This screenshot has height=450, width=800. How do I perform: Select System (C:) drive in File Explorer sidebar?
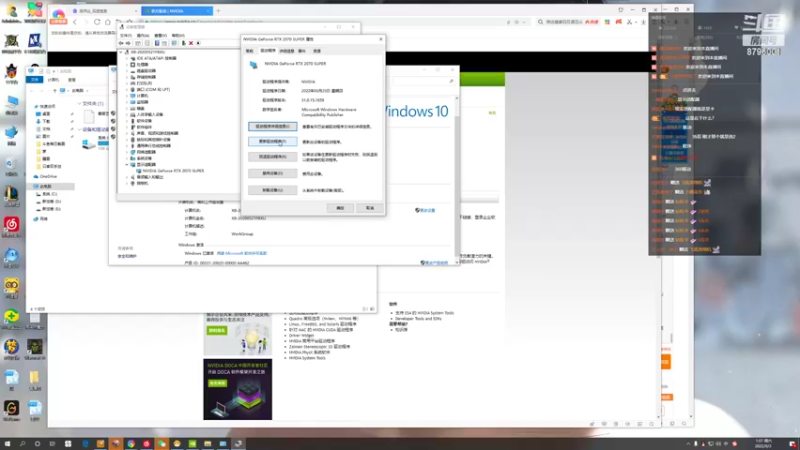coord(46,194)
